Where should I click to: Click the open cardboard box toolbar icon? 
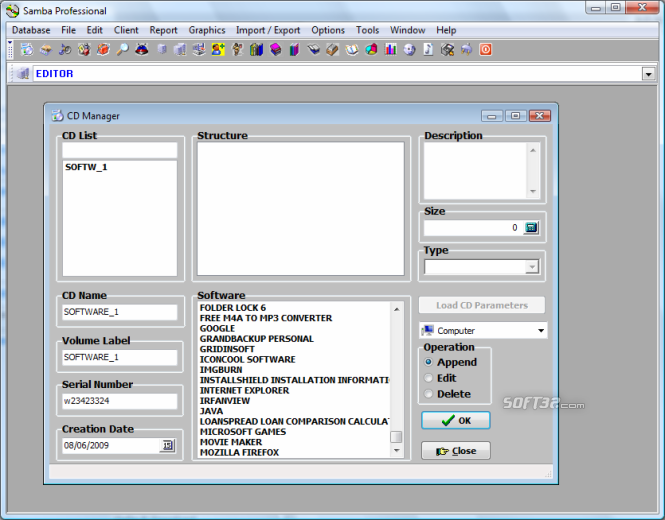(46, 50)
